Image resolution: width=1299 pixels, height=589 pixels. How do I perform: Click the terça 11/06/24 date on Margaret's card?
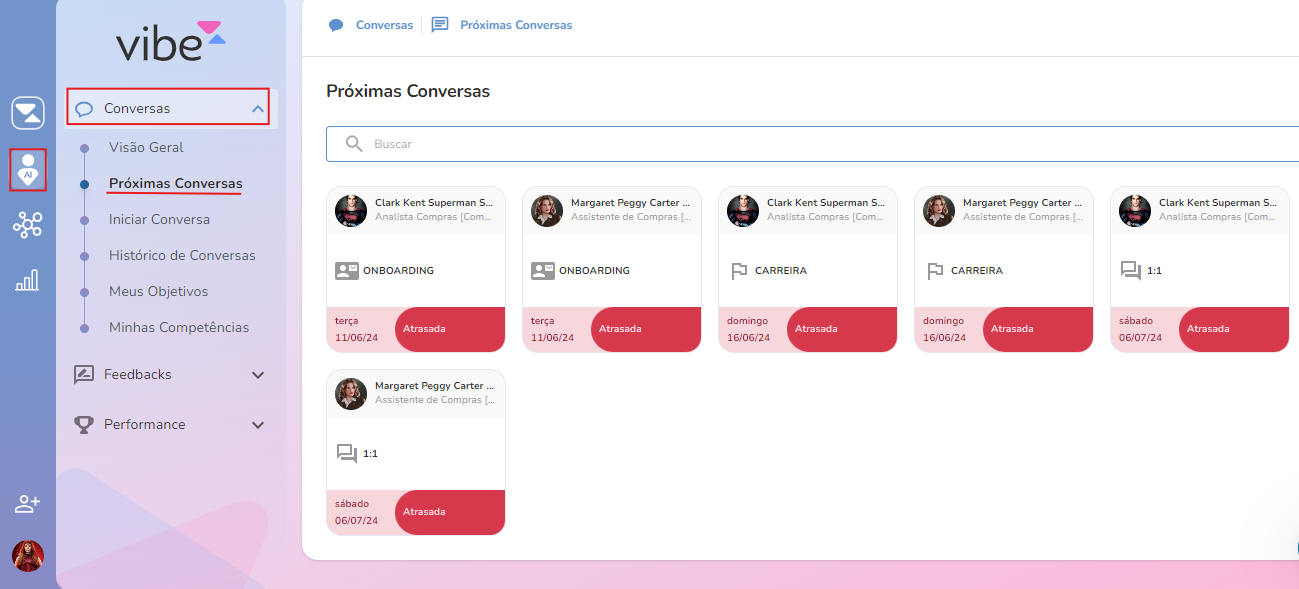(551, 329)
